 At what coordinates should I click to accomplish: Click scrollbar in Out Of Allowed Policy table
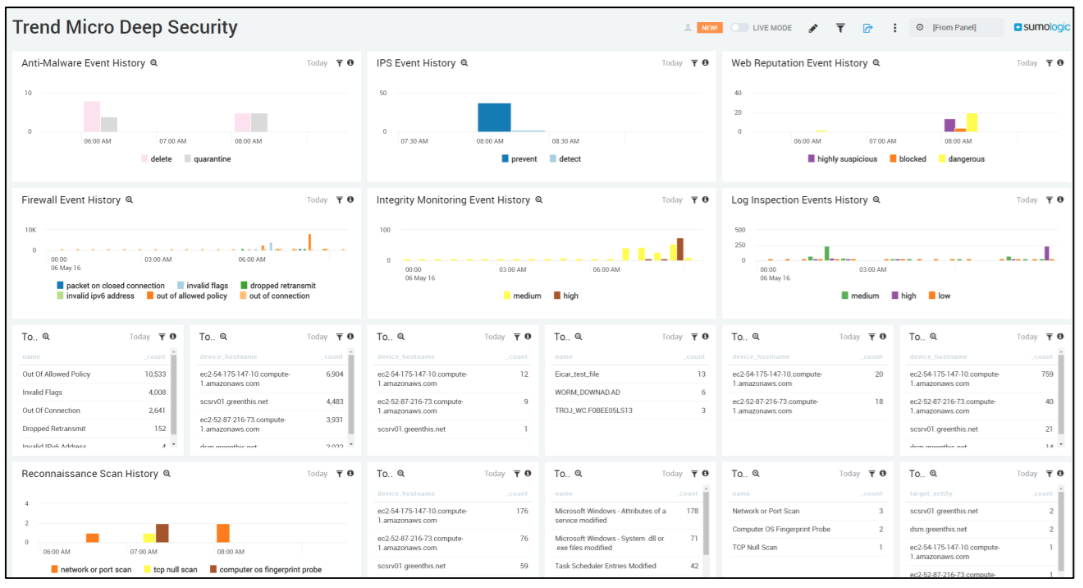coord(173,397)
